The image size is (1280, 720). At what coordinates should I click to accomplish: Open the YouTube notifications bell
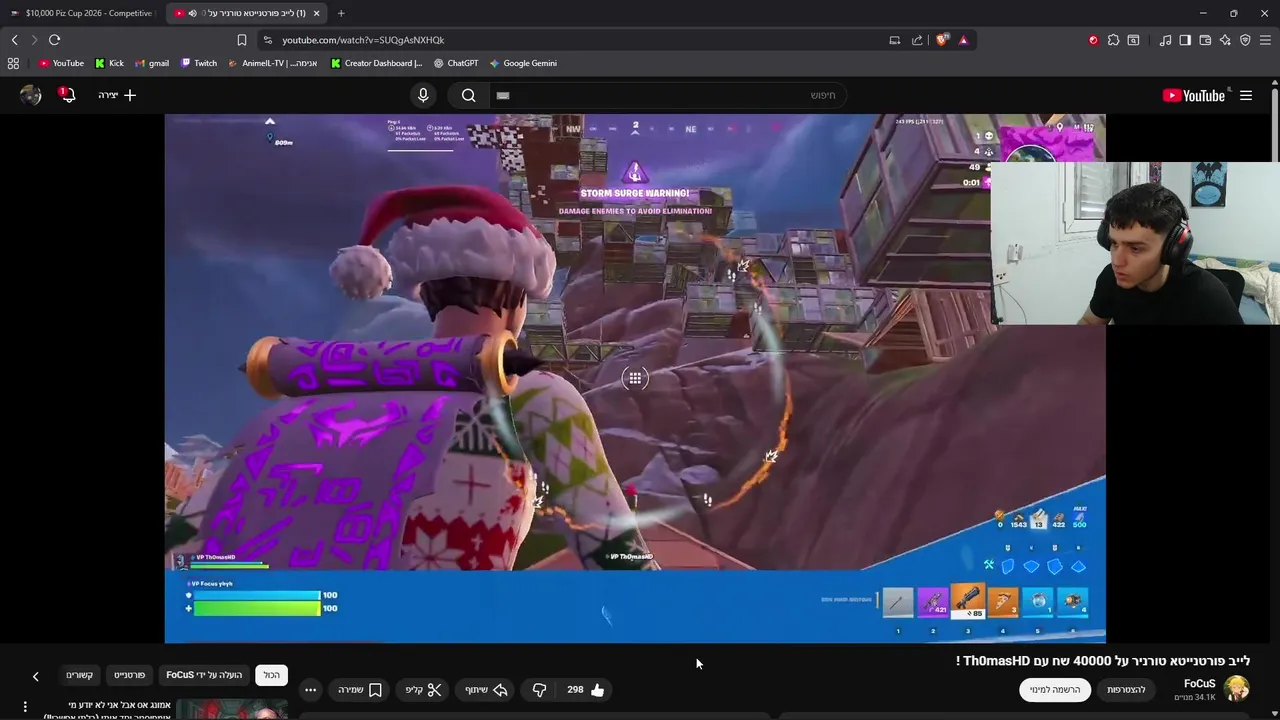point(67,95)
